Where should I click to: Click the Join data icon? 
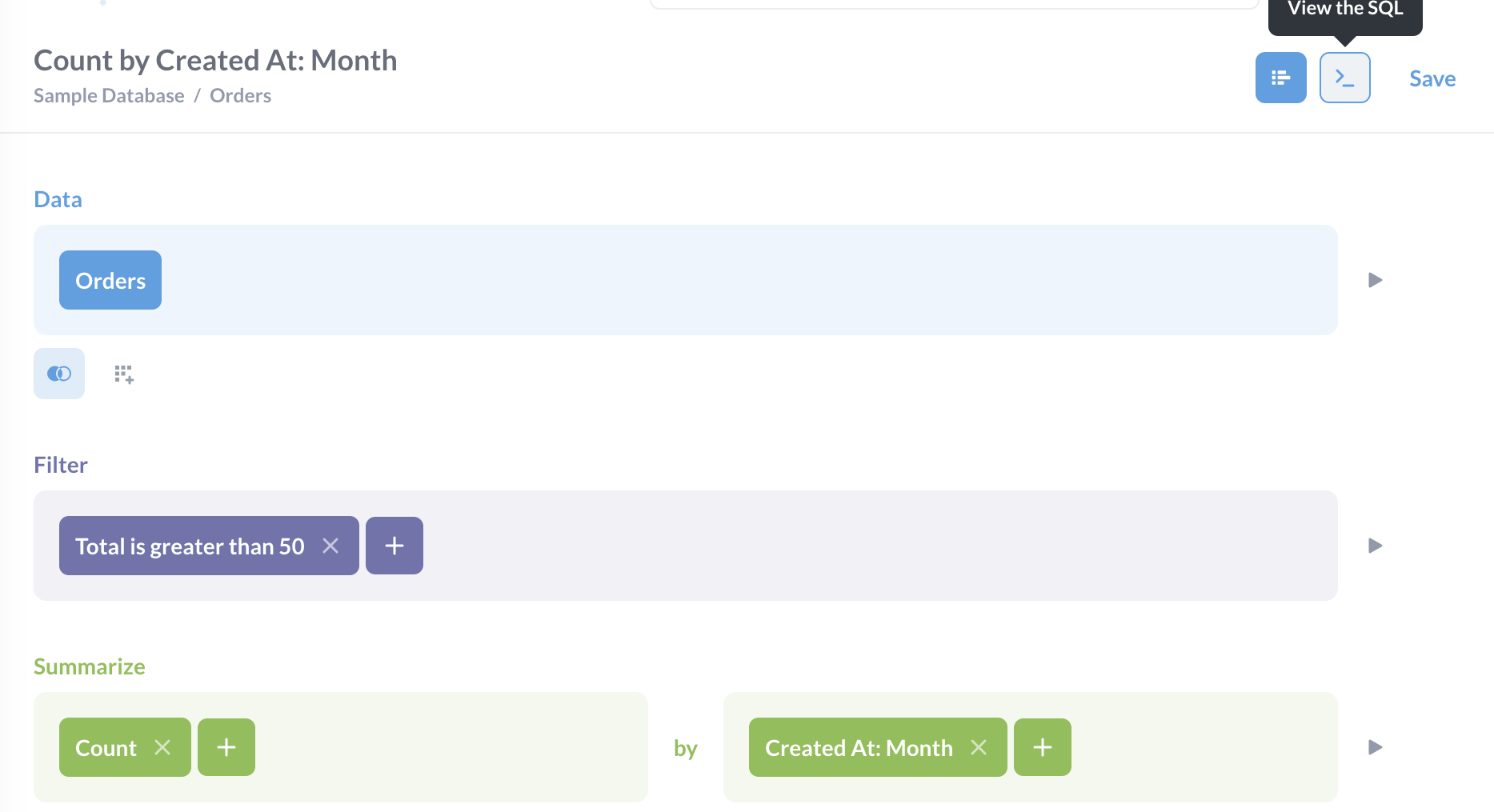click(x=59, y=374)
